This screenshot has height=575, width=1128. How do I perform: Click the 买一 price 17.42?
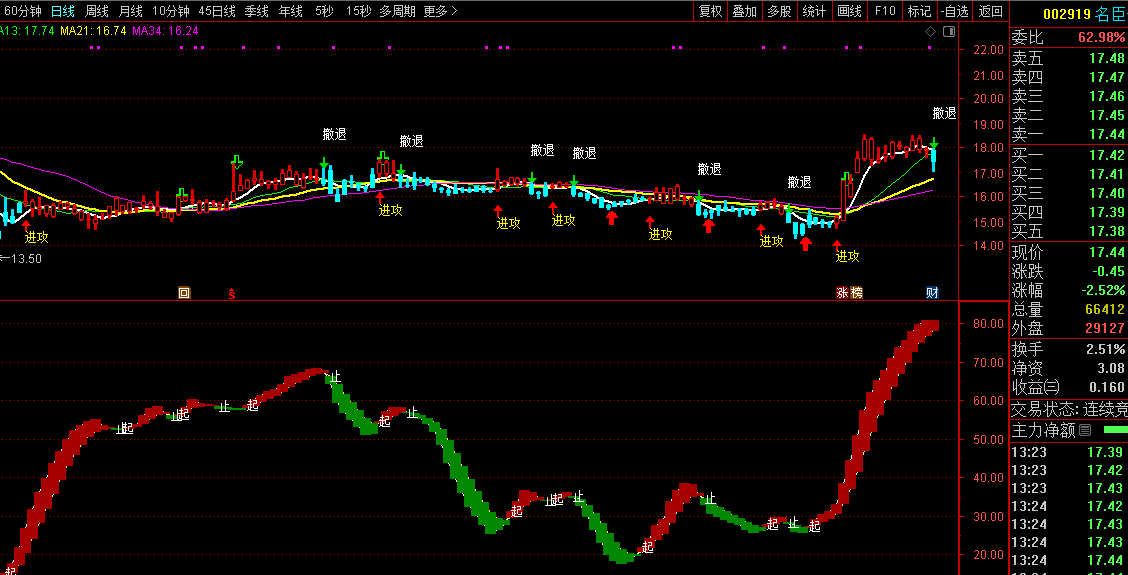(x=1106, y=155)
